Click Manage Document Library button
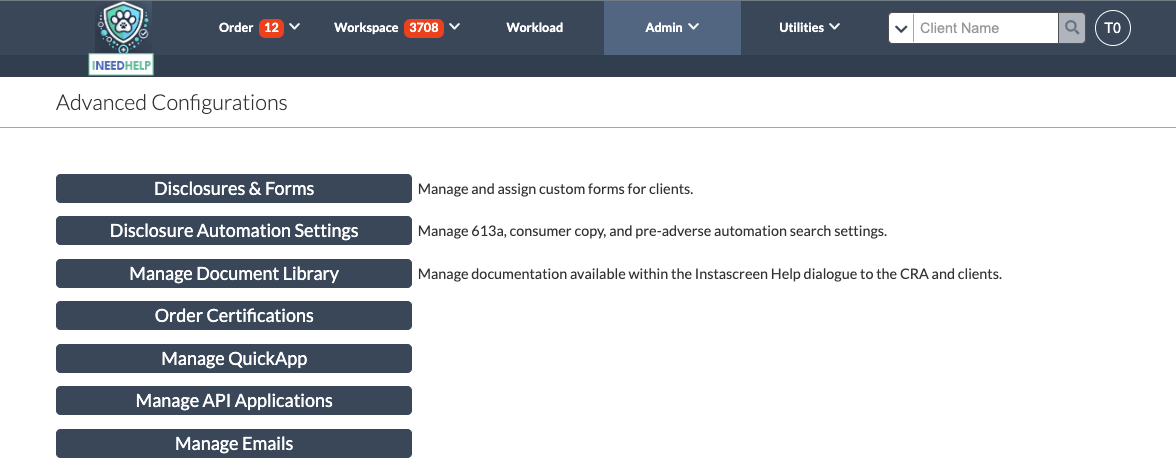 tap(234, 274)
